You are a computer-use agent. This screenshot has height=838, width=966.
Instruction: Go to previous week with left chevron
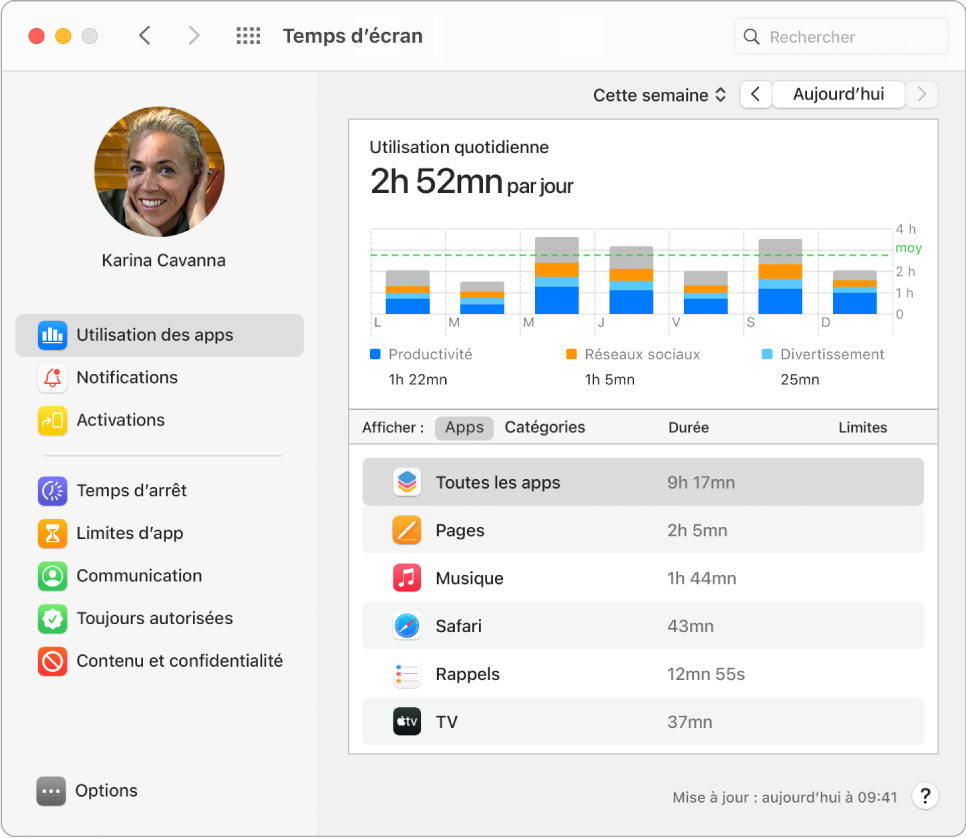point(755,94)
